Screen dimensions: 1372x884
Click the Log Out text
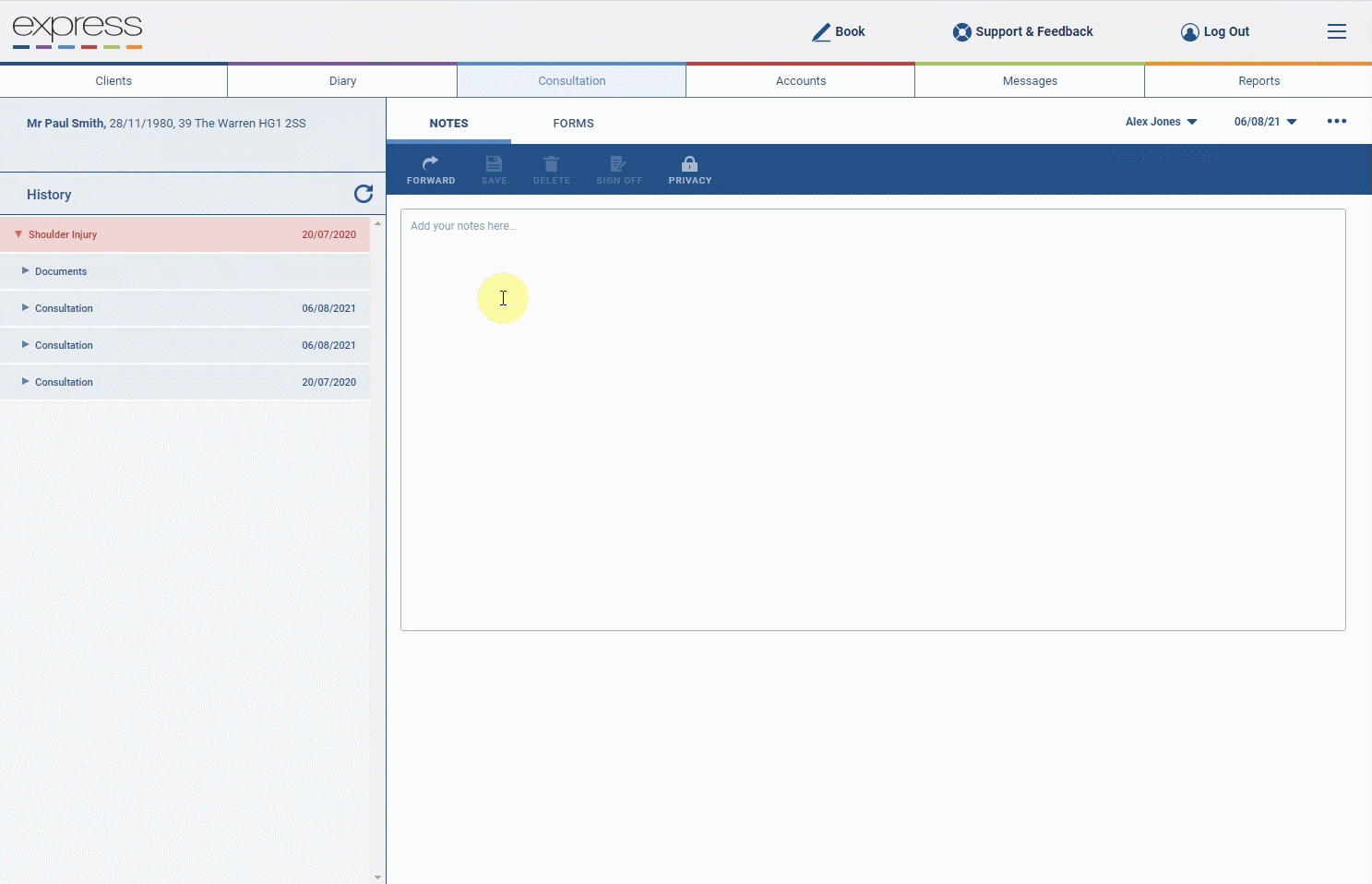1226,31
